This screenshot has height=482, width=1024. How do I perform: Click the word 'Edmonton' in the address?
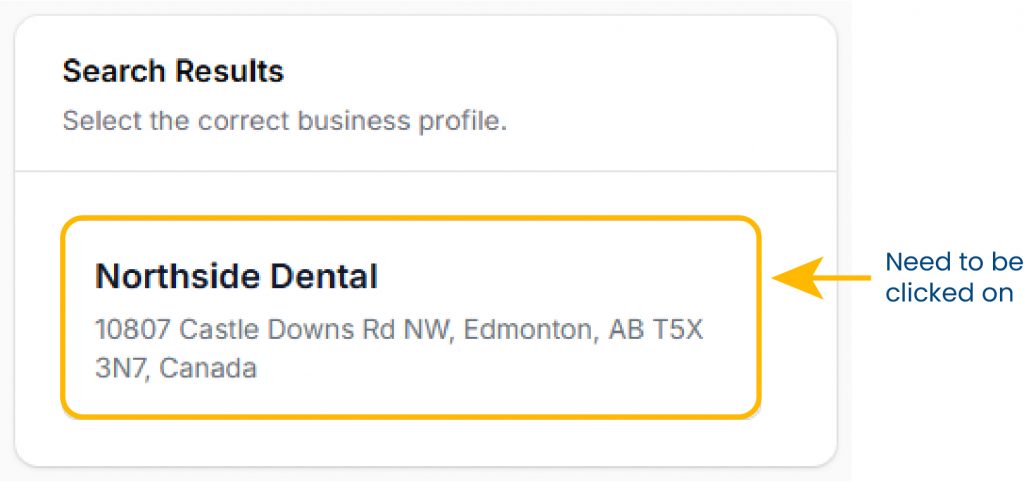523,330
